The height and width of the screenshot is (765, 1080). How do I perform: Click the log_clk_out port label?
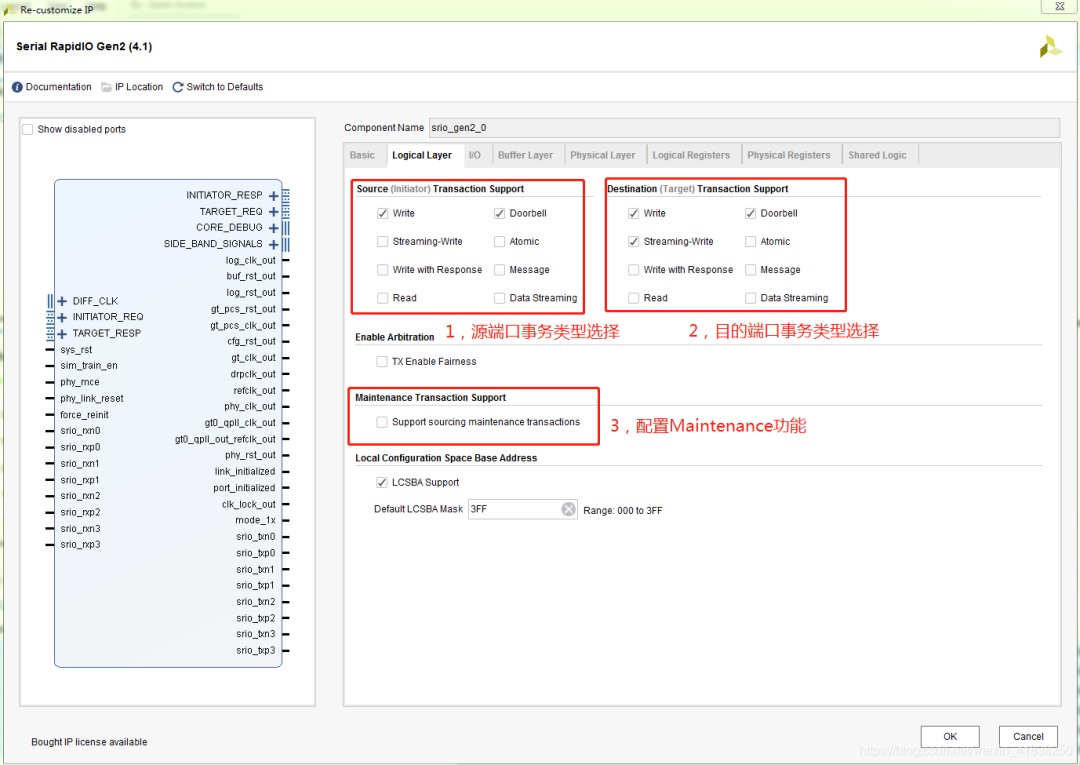pyautogui.click(x=251, y=261)
